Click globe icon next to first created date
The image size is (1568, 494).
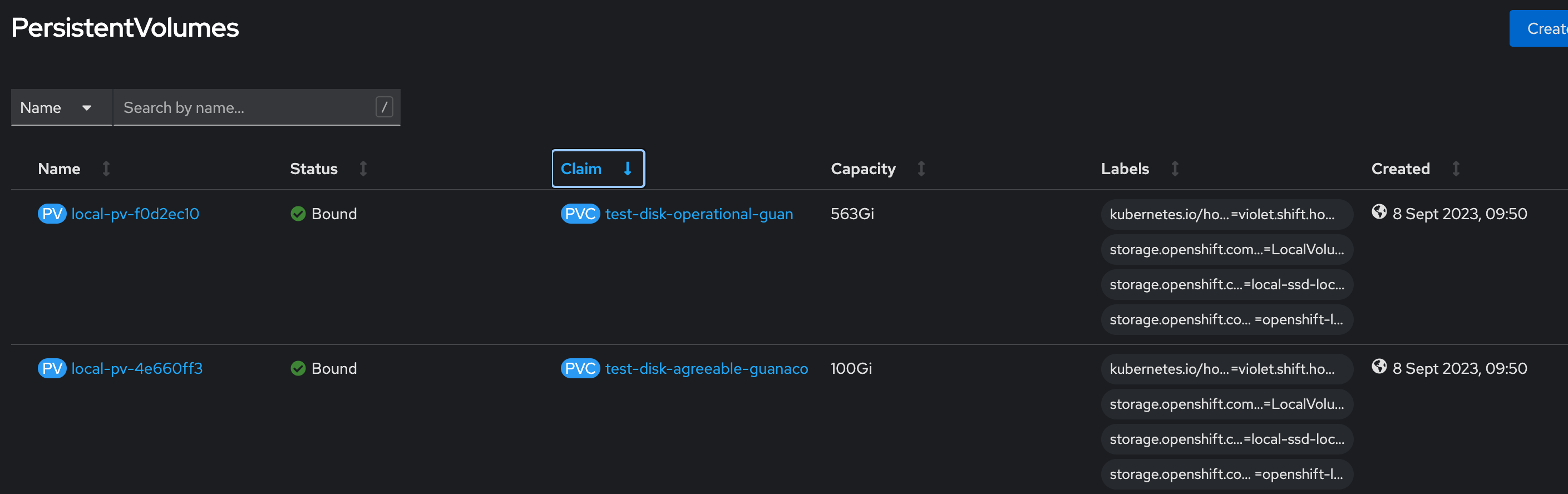pyautogui.click(x=1379, y=212)
